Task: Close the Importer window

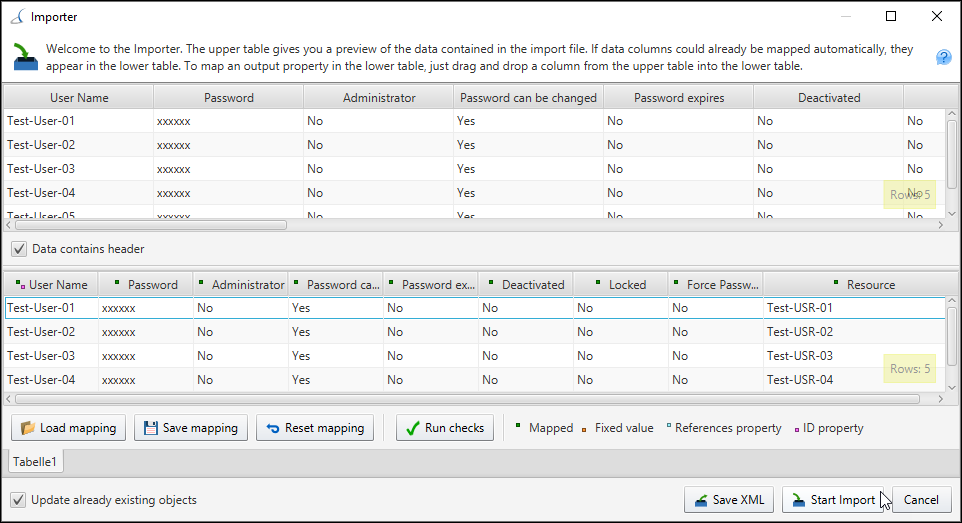Action: tap(937, 17)
